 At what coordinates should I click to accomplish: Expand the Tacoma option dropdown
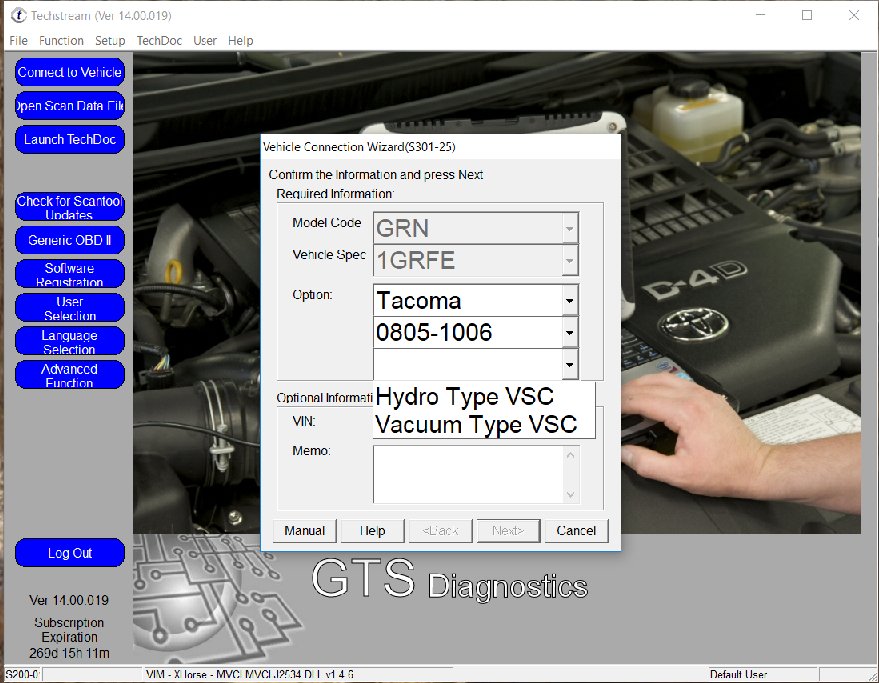click(x=570, y=301)
